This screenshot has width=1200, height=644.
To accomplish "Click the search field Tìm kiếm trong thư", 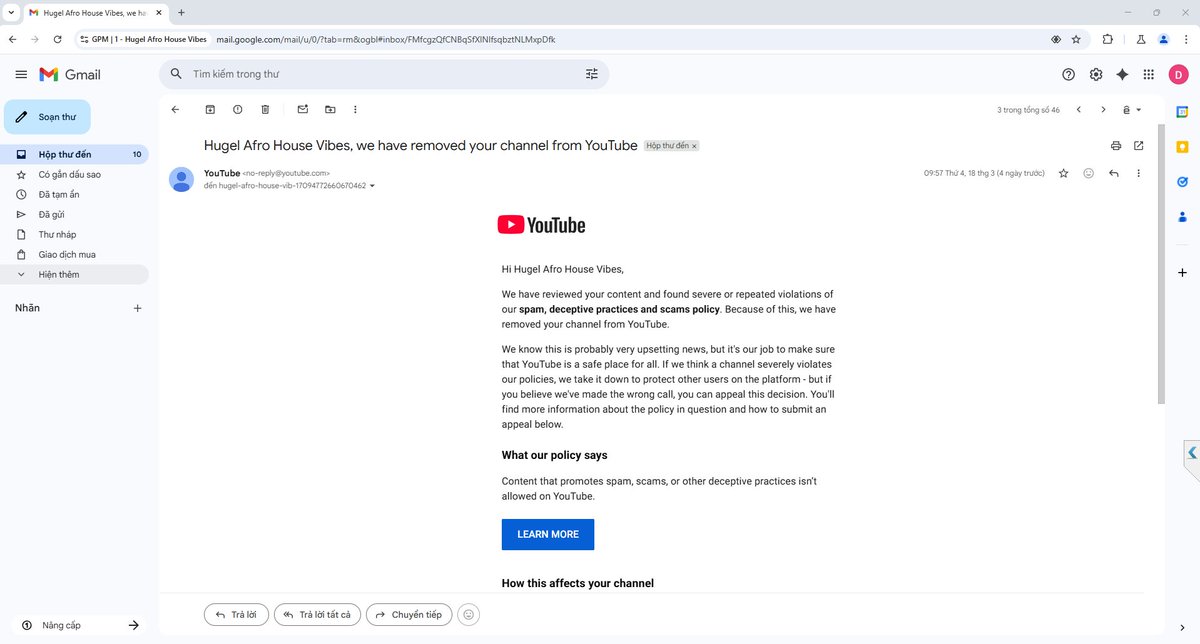I will 385,74.
